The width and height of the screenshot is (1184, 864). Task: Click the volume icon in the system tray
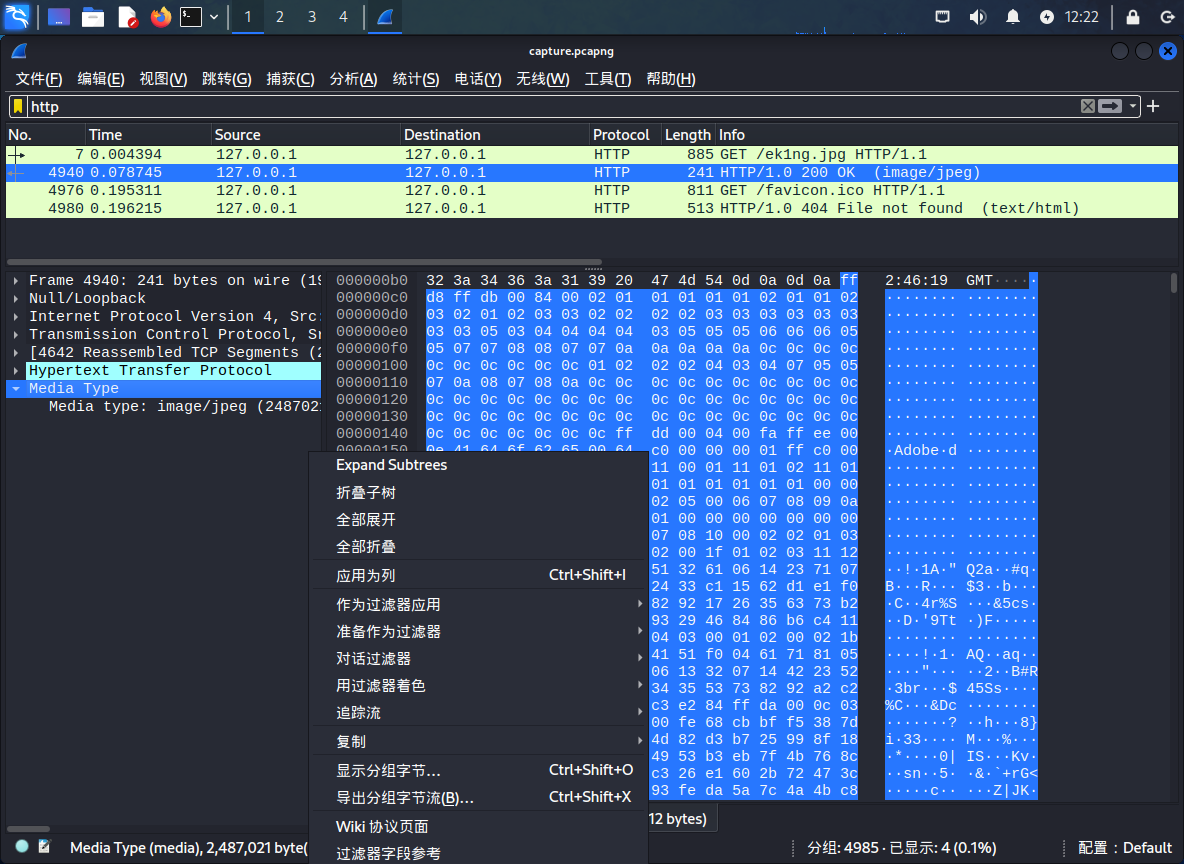pyautogui.click(x=977, y=17)
